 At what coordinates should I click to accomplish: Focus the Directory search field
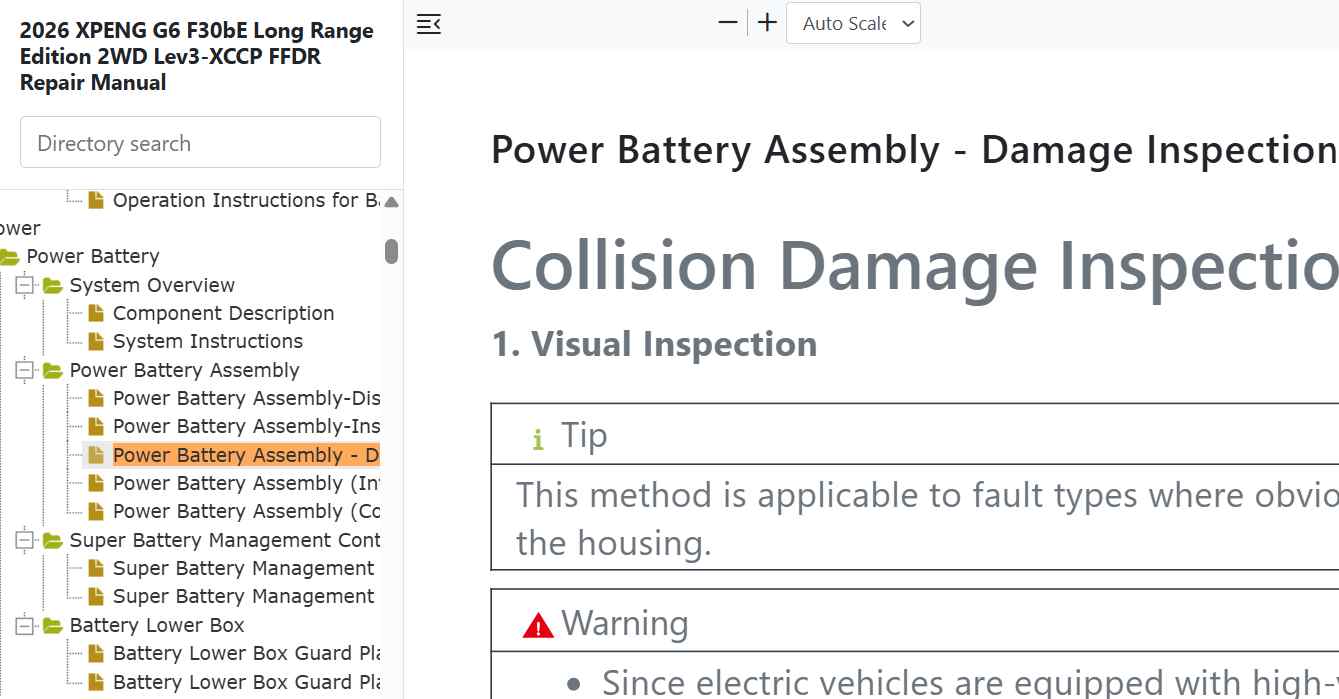200,143
